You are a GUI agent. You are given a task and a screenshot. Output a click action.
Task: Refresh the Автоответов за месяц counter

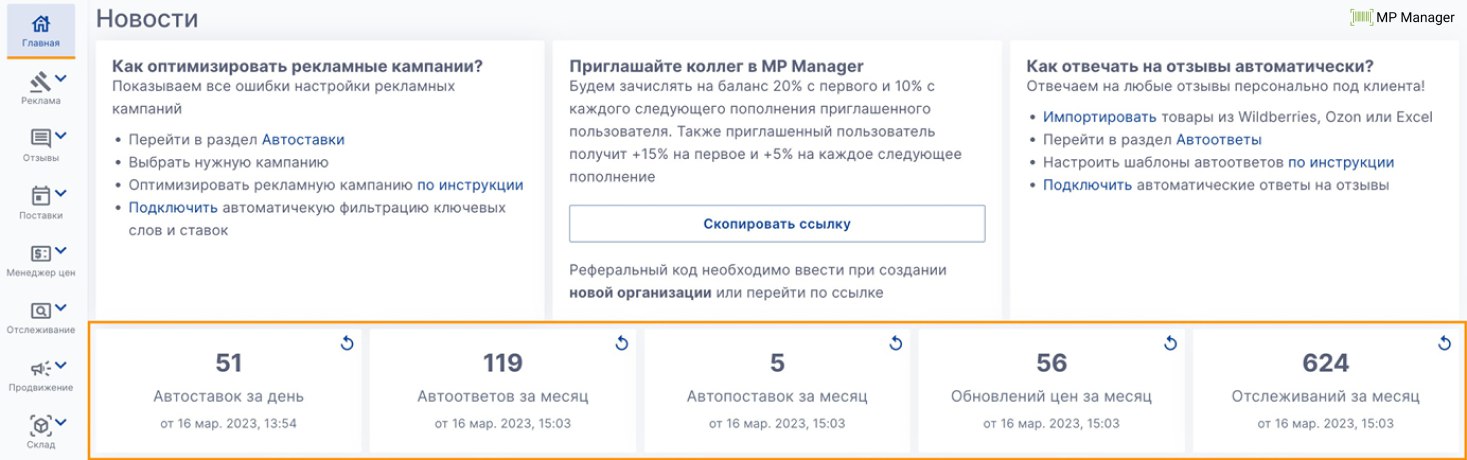click(x=621, y=344)
